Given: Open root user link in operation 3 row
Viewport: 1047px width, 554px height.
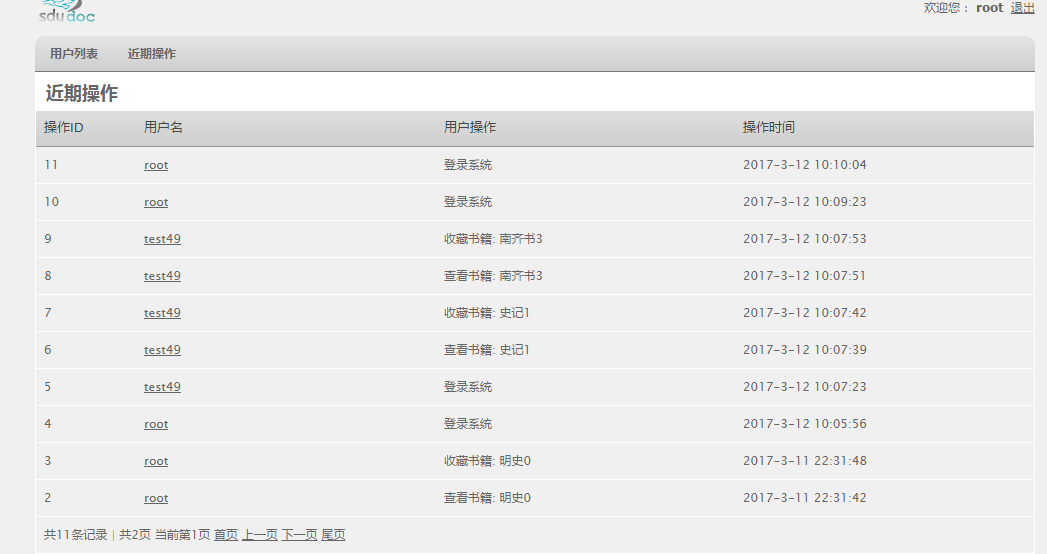Looking at the screenshot, I should pyautogui.click(x=156, y=461).
